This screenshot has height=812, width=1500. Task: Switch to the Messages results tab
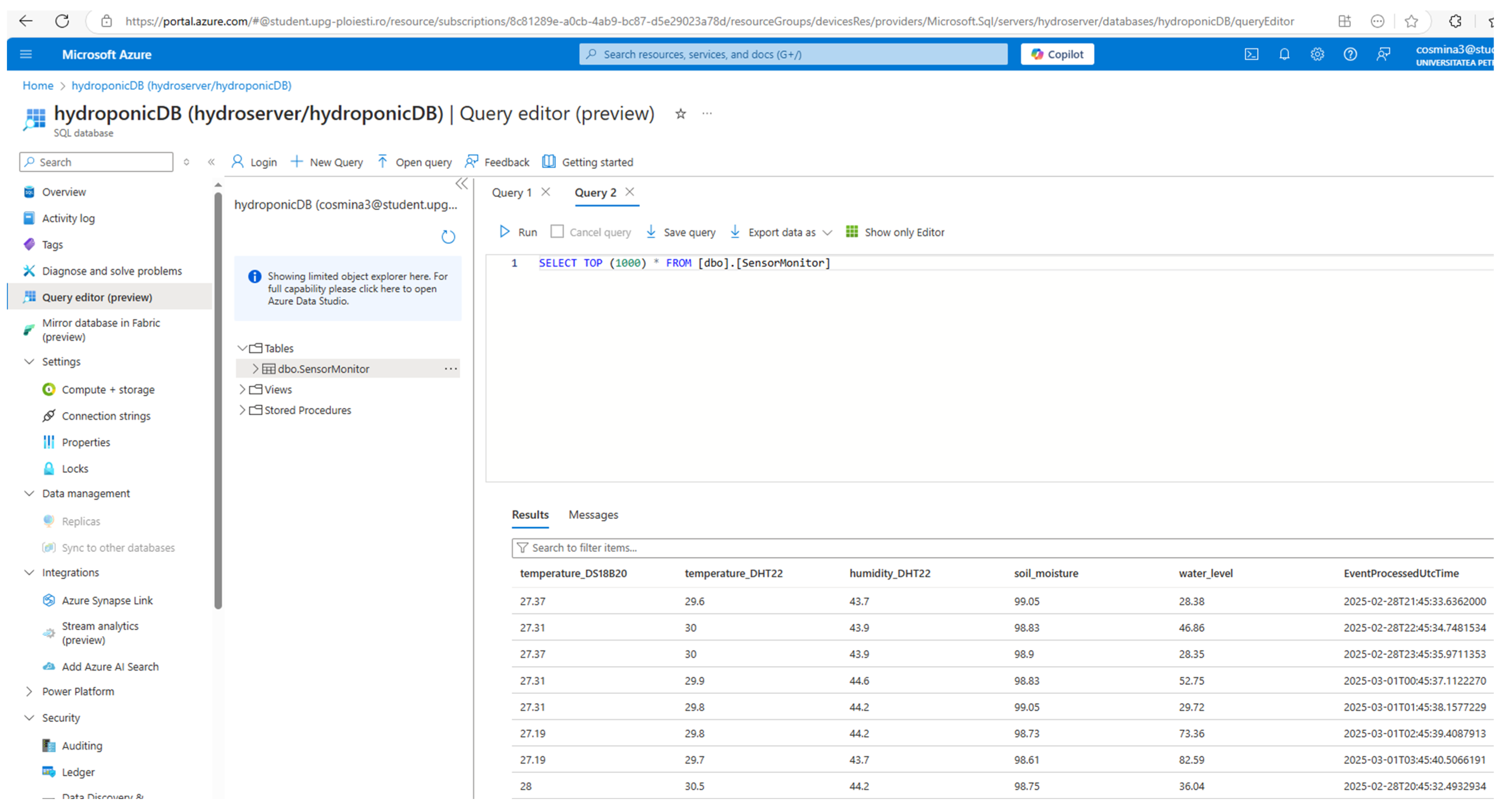[593, 515]
